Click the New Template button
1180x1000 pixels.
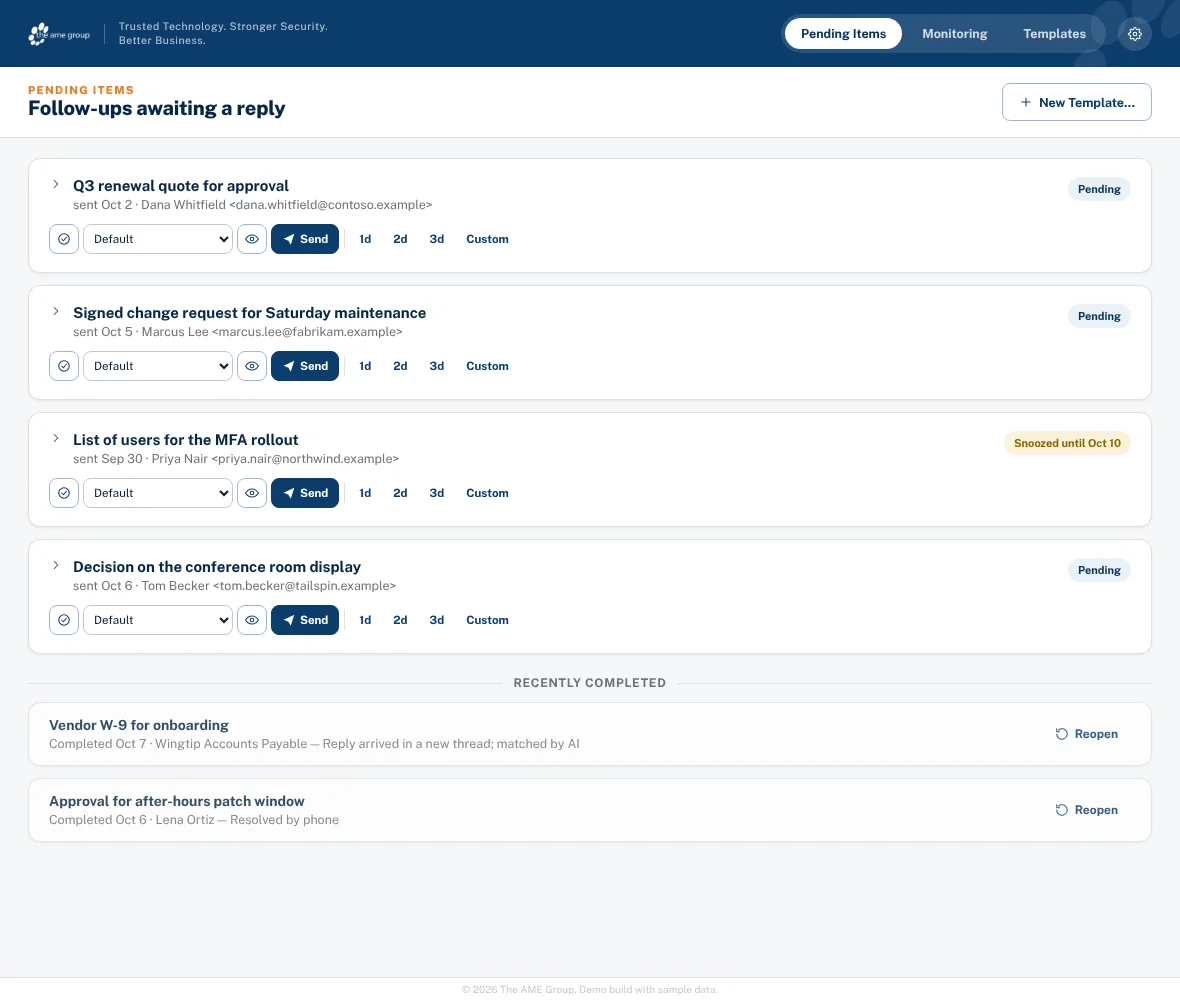[1076, 102]
